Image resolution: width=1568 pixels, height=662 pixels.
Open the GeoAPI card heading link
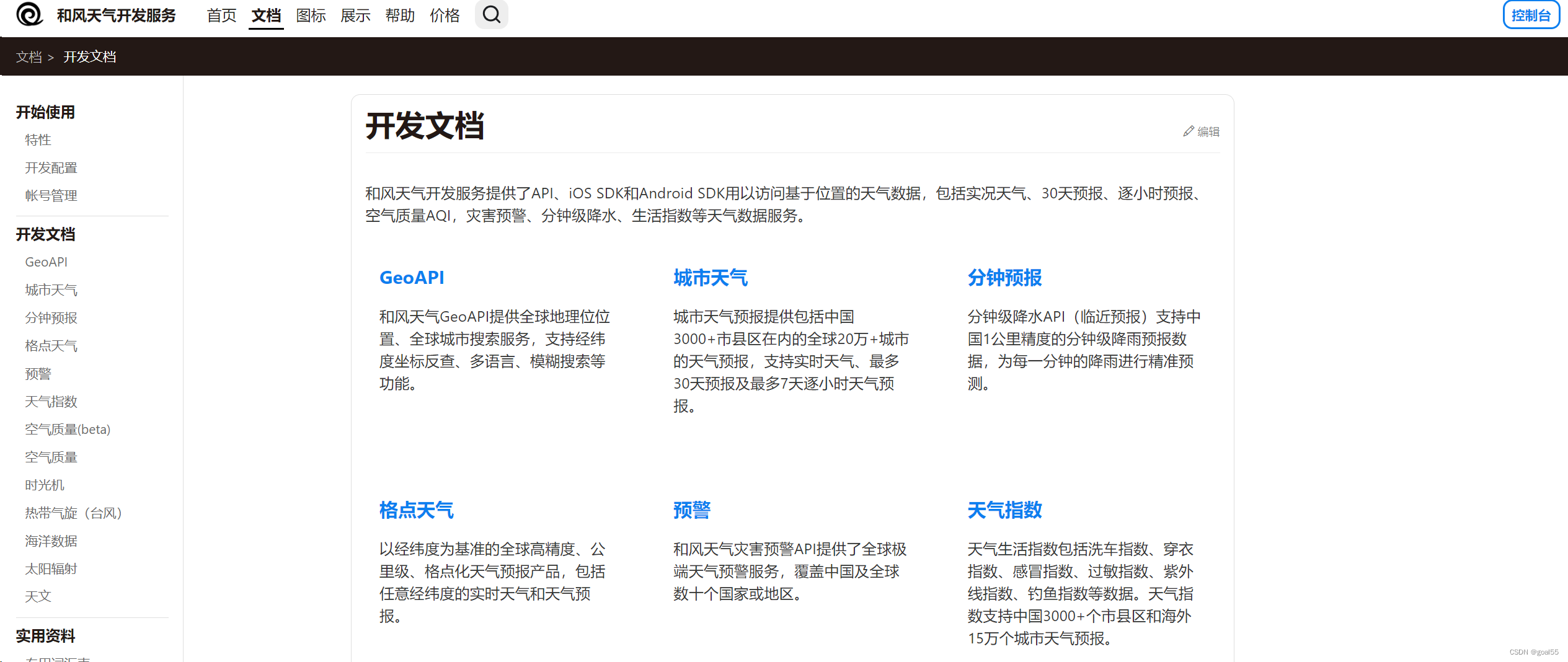coord(412,278)
